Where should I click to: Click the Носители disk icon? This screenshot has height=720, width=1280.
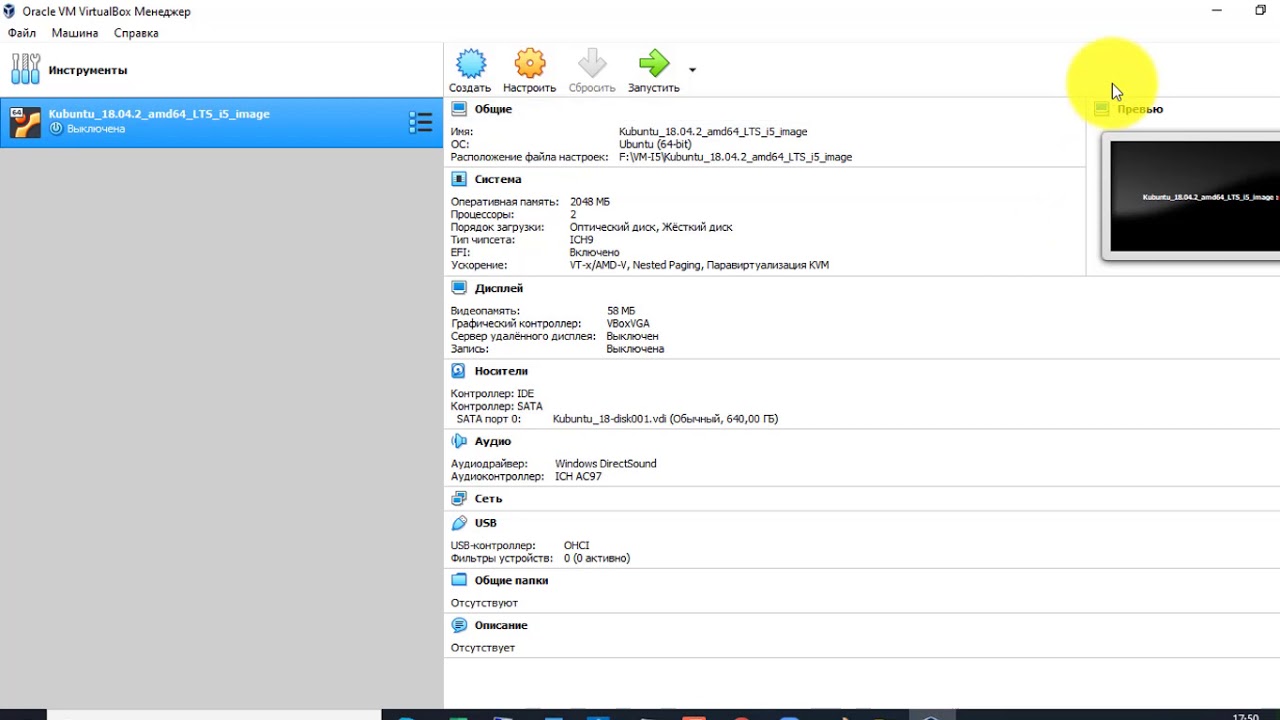tap(459, 371)
